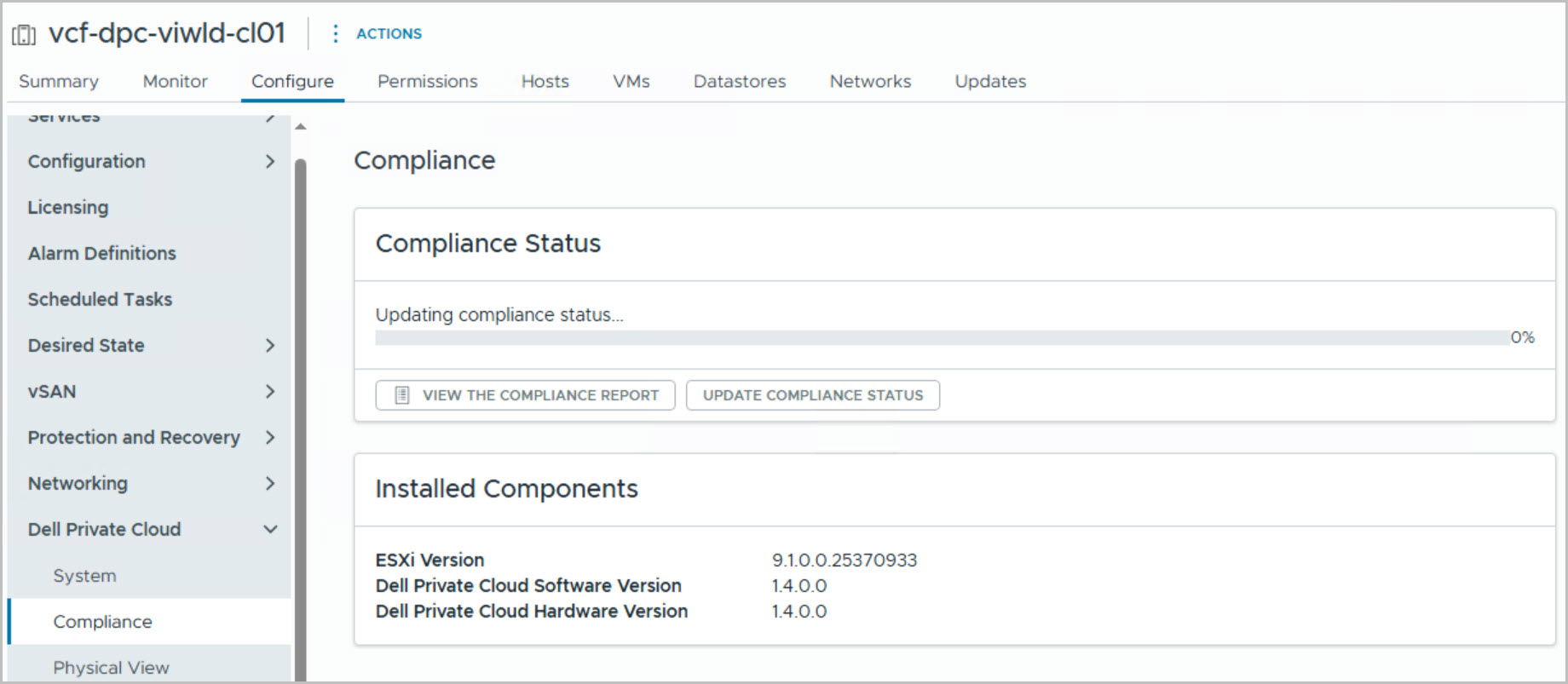
Task: Click the Dell Private Cloud Software Version value
Action: (799, 585)
